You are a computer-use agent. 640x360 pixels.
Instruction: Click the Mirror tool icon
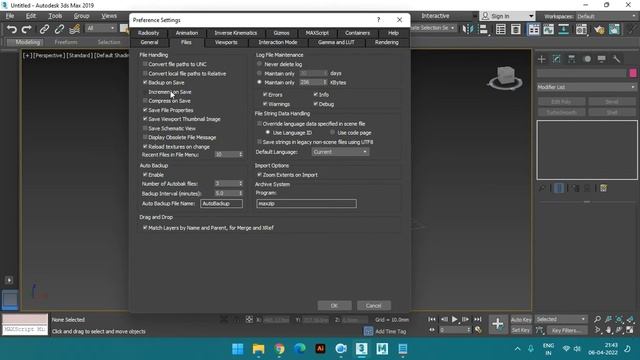click(x=468, y=29)
